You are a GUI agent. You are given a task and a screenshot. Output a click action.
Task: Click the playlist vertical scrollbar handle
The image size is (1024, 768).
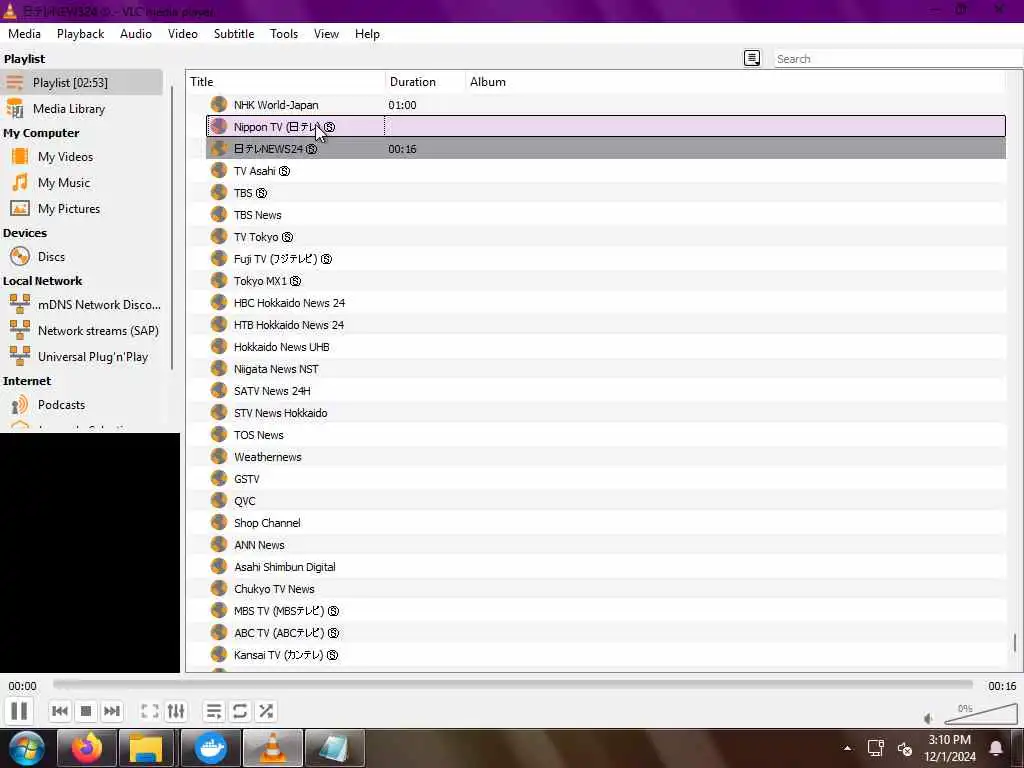(1015, 643)
